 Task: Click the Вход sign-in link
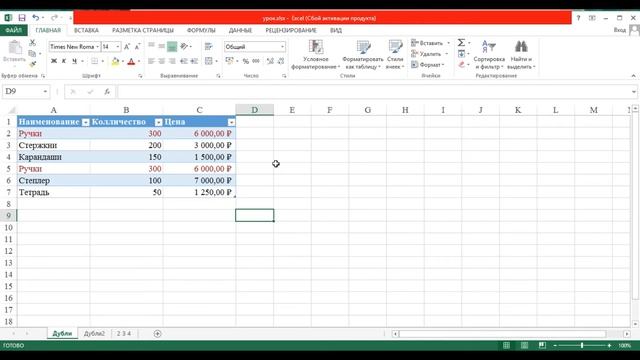pos(619,30)
